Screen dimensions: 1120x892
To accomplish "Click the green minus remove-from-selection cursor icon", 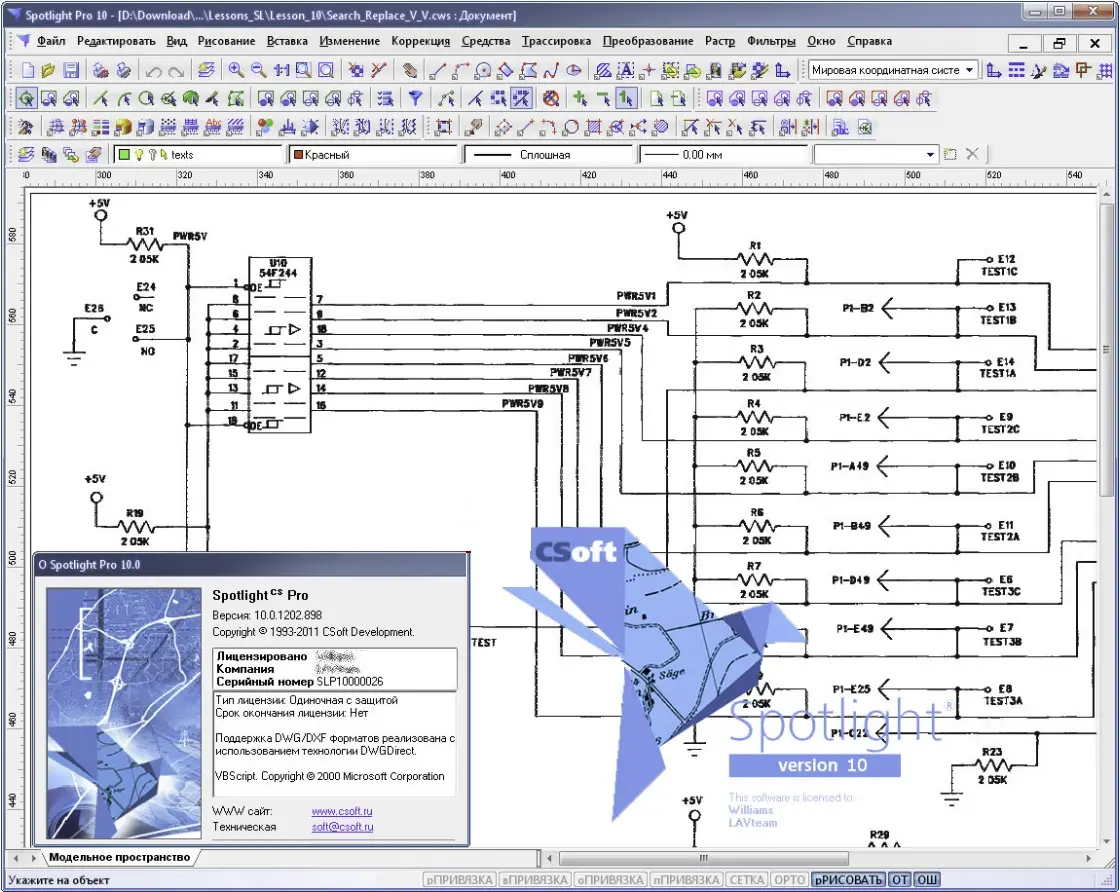I will [603, 99].
